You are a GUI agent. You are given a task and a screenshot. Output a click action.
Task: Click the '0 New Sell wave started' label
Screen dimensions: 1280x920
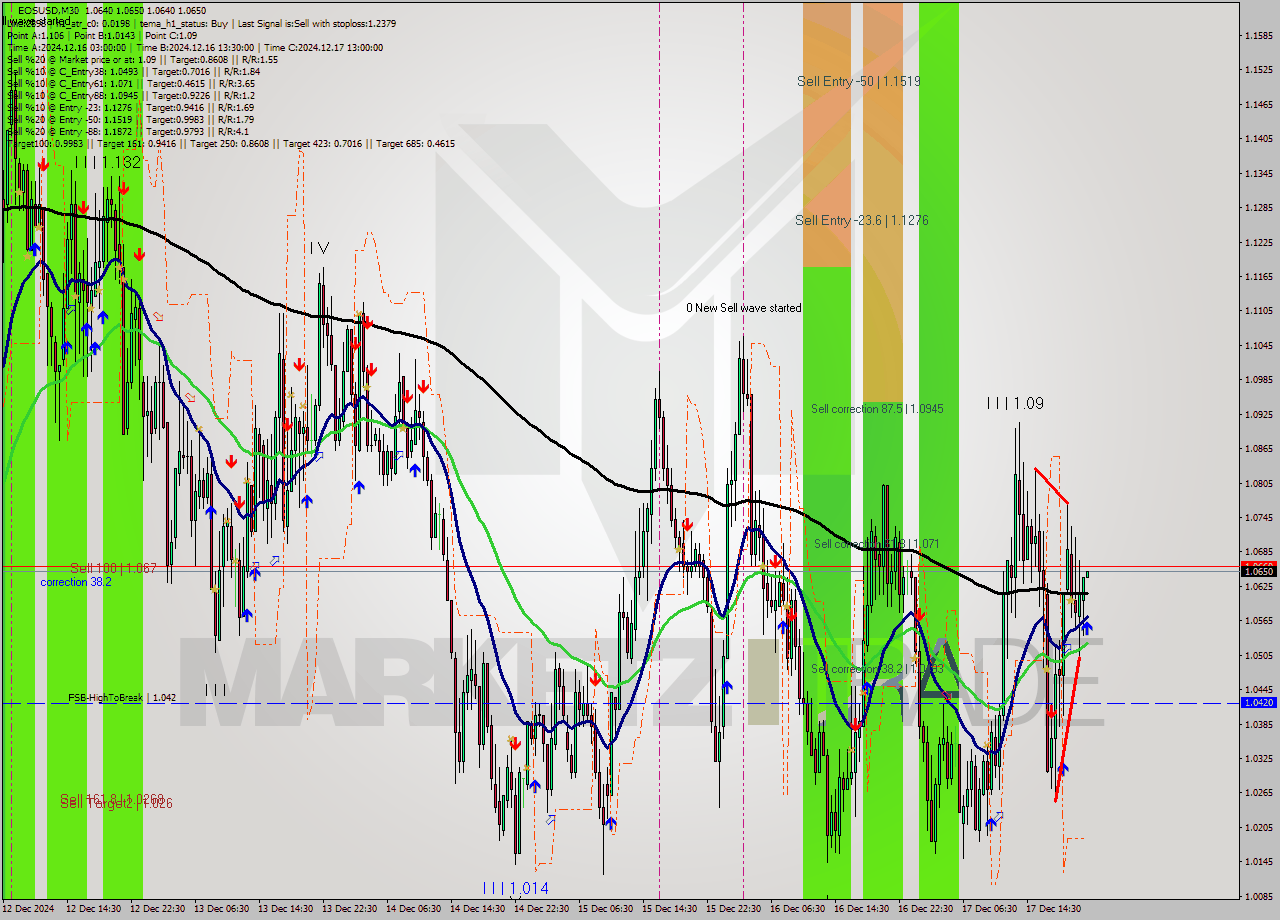click(743, 308)
